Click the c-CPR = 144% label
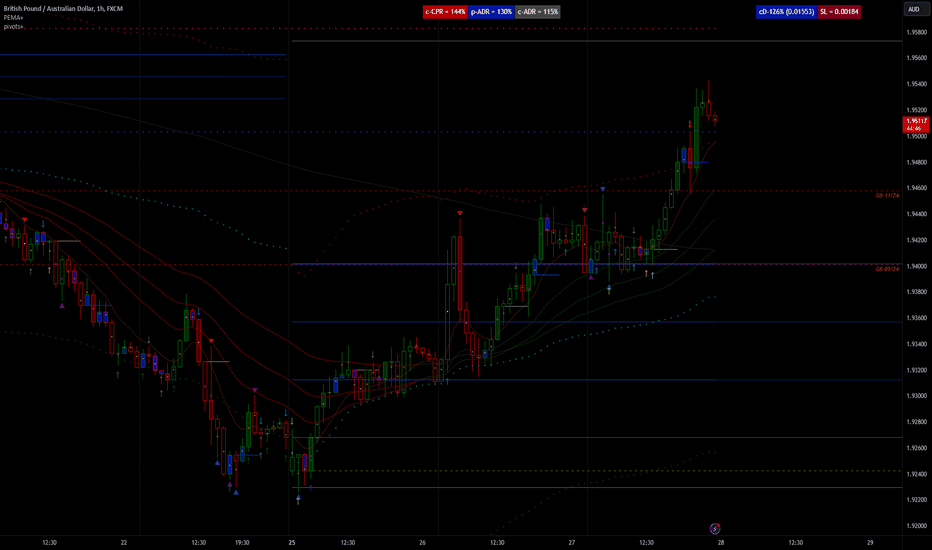Image resolution: width=932 pixels, height=550 pixels. pos(445,12)
